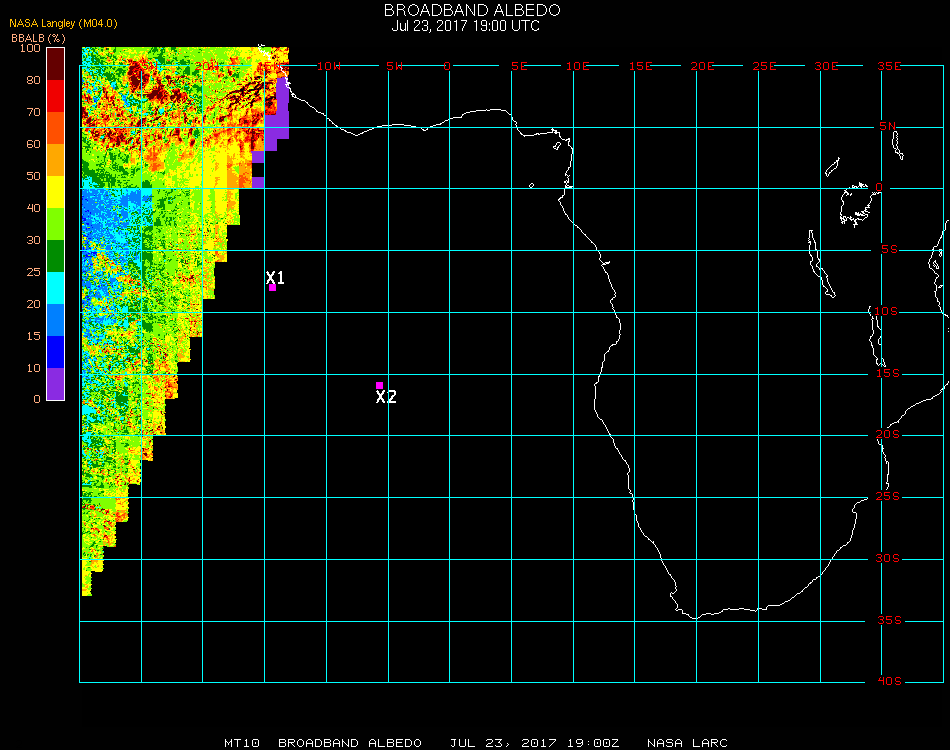The width and height of the screenshot is (950, 750).
Task: Click the '10S' latitude label
Action: click(x=886, y=311)
